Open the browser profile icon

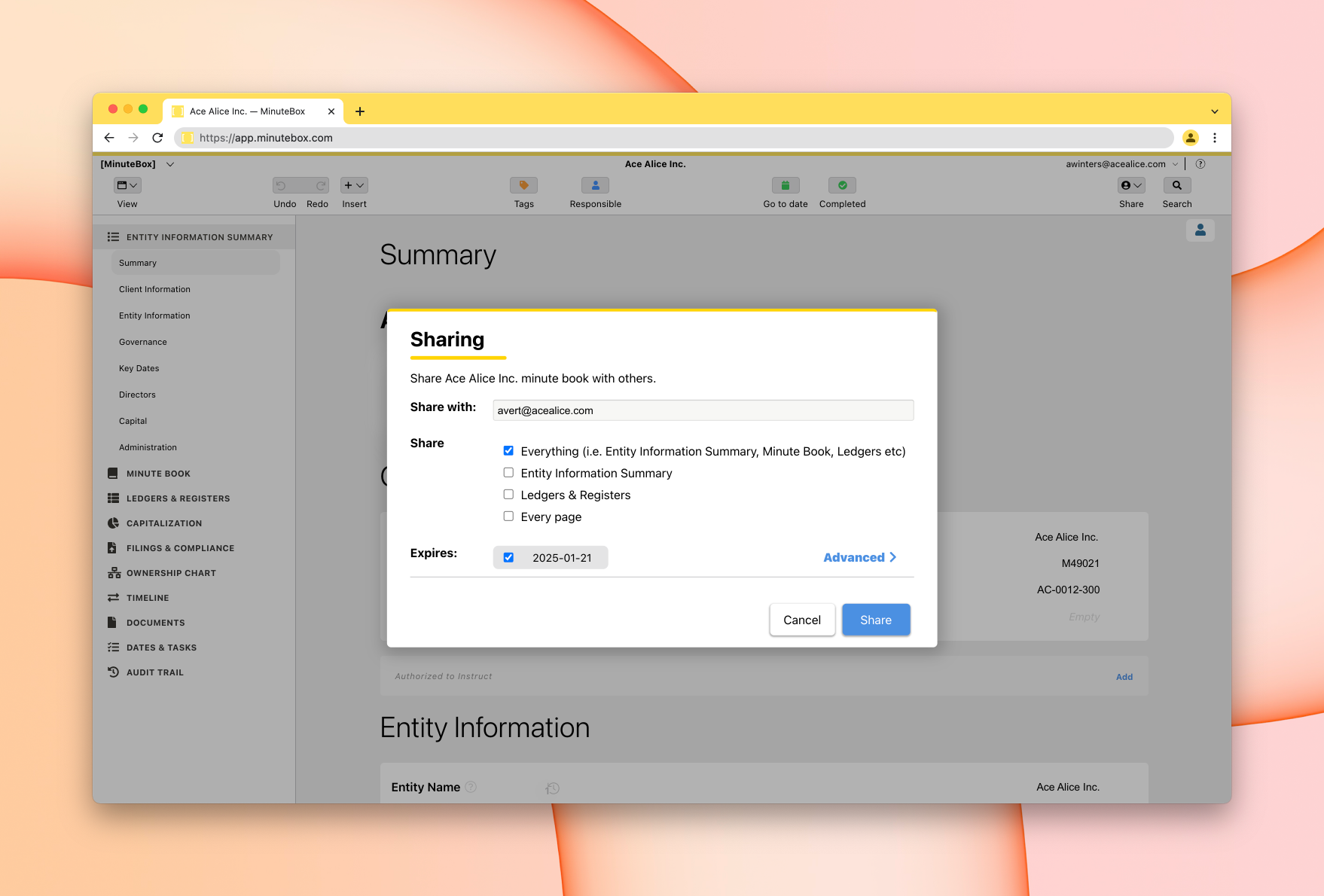[x=1191, y=138]
